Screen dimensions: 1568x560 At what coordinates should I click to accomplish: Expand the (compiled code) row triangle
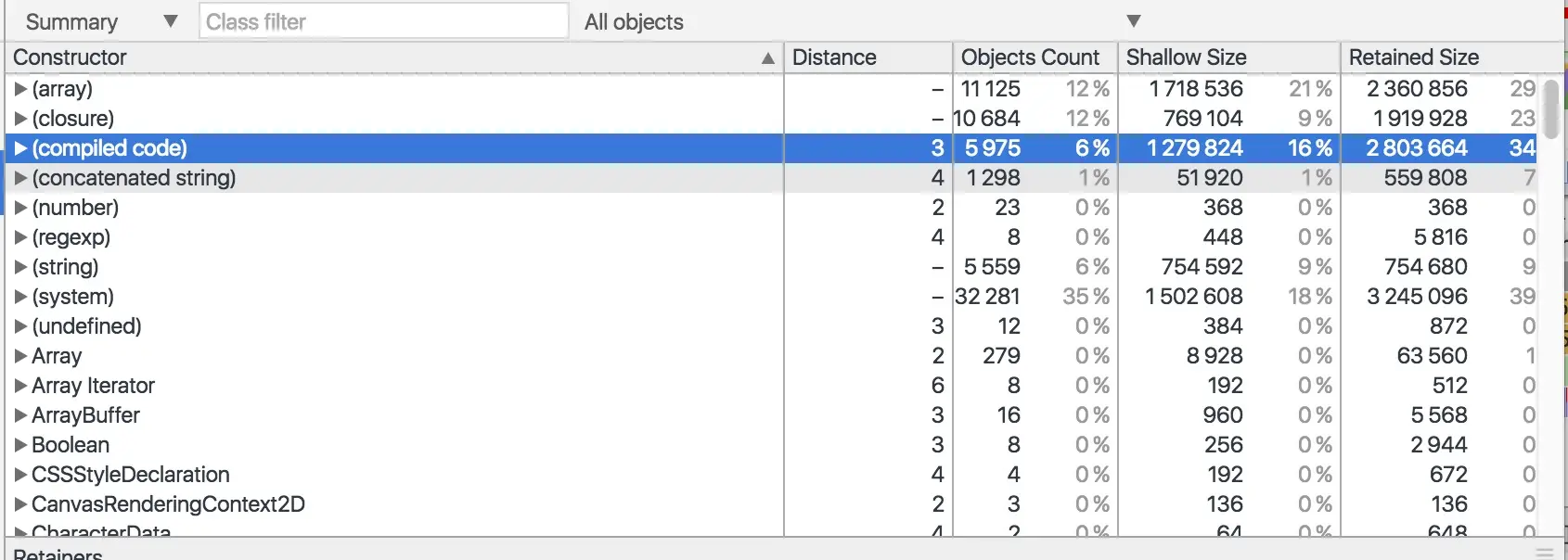(20, 148)
